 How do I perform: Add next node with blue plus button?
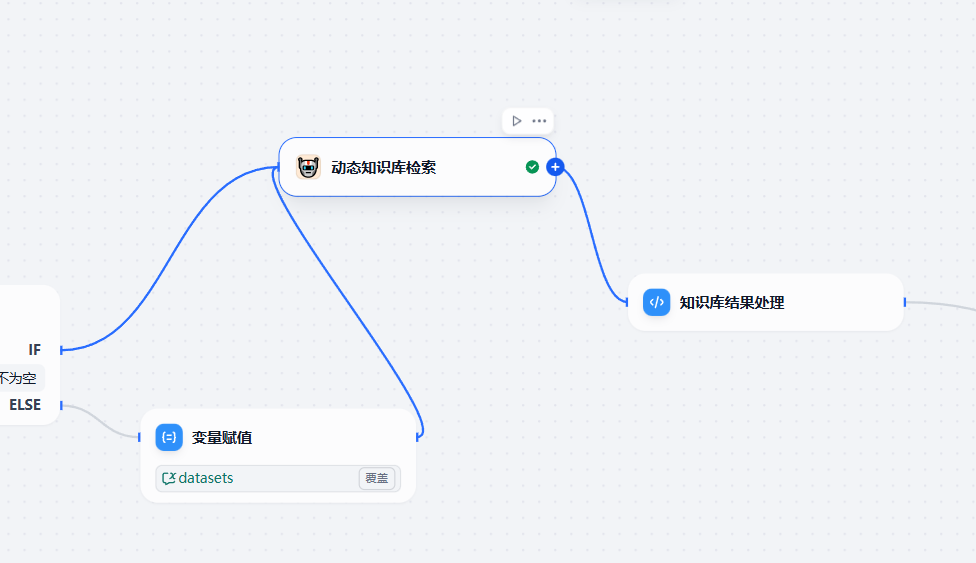tap(556, 167)
